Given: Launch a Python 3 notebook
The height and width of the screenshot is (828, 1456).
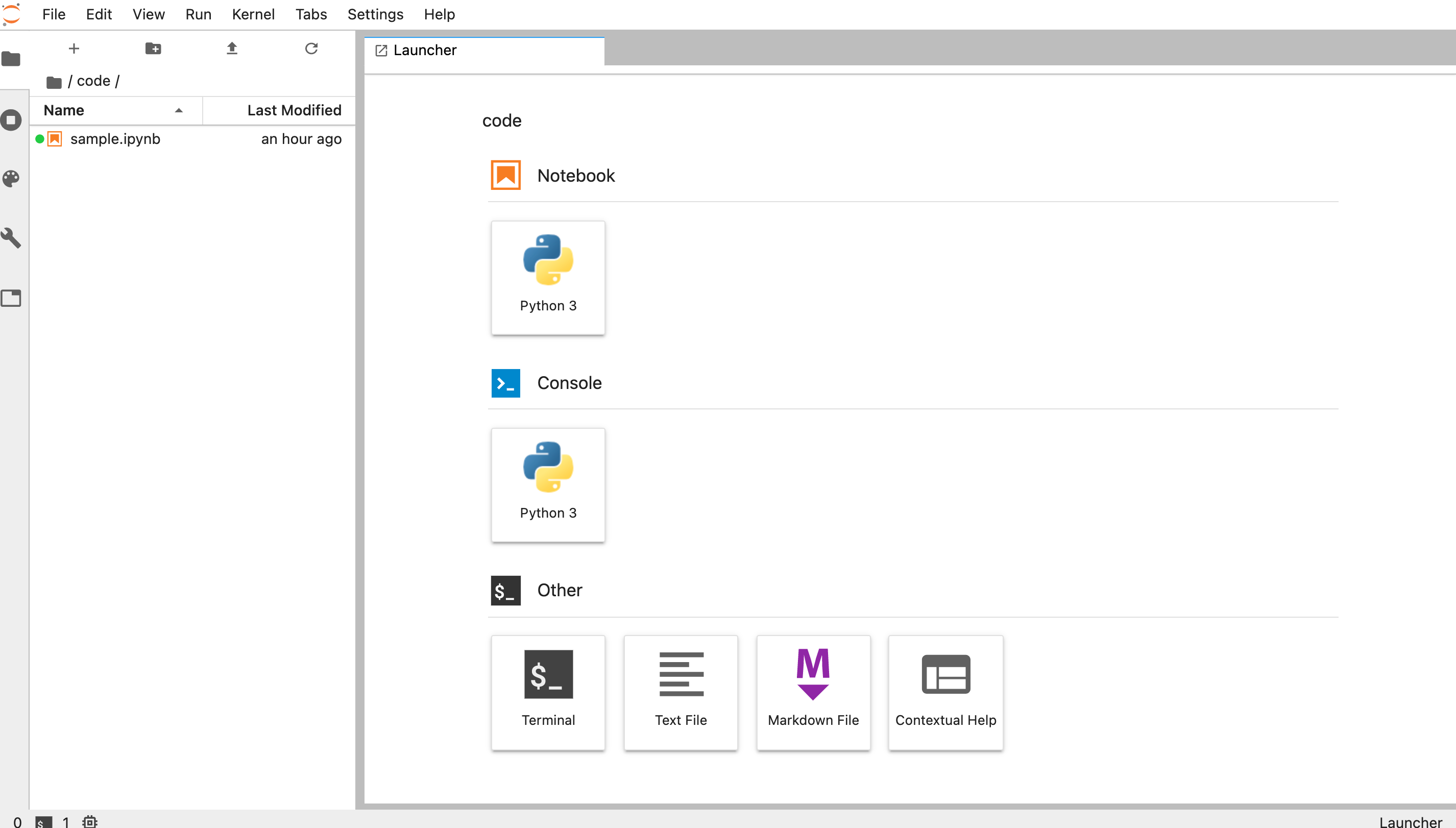Looking at the screenshot, I should (548, 278).
